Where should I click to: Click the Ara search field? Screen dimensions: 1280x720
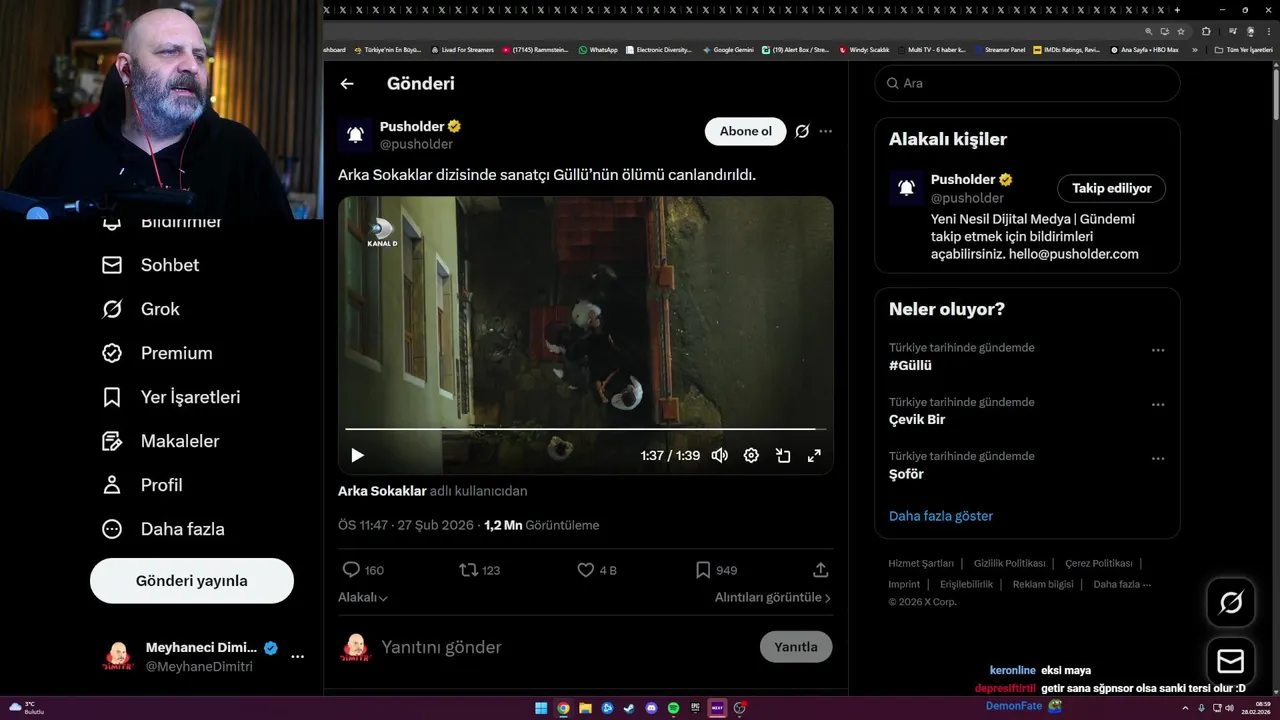click(x=1027, y=83)
